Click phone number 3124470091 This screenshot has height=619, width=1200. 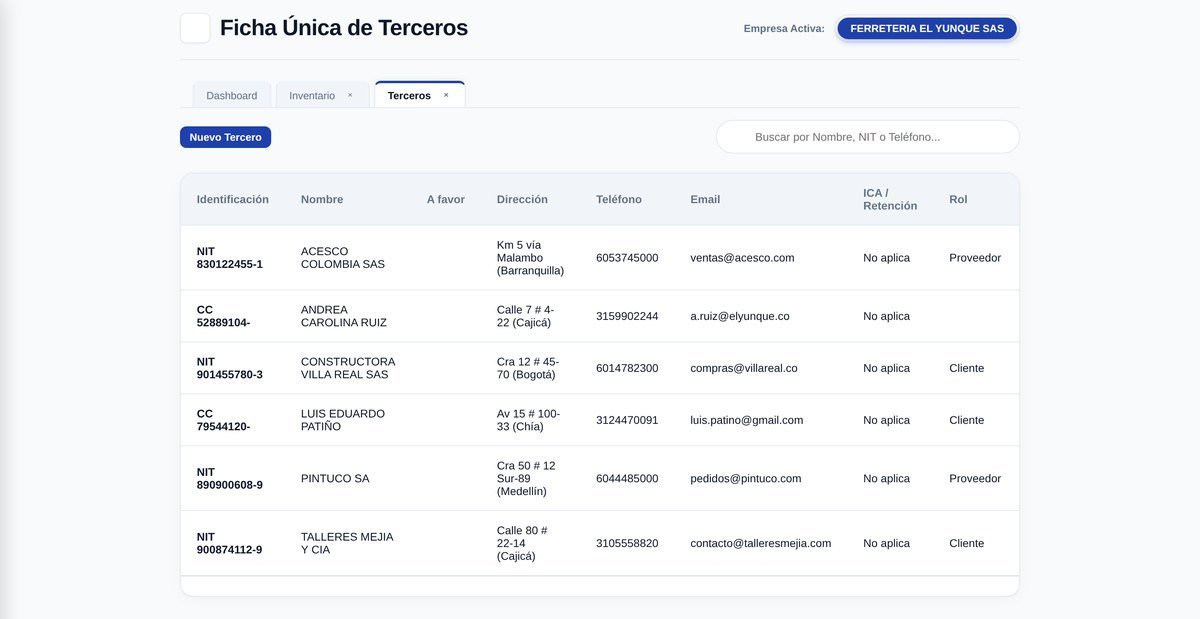pyautogui.click(x=627, y=420)
